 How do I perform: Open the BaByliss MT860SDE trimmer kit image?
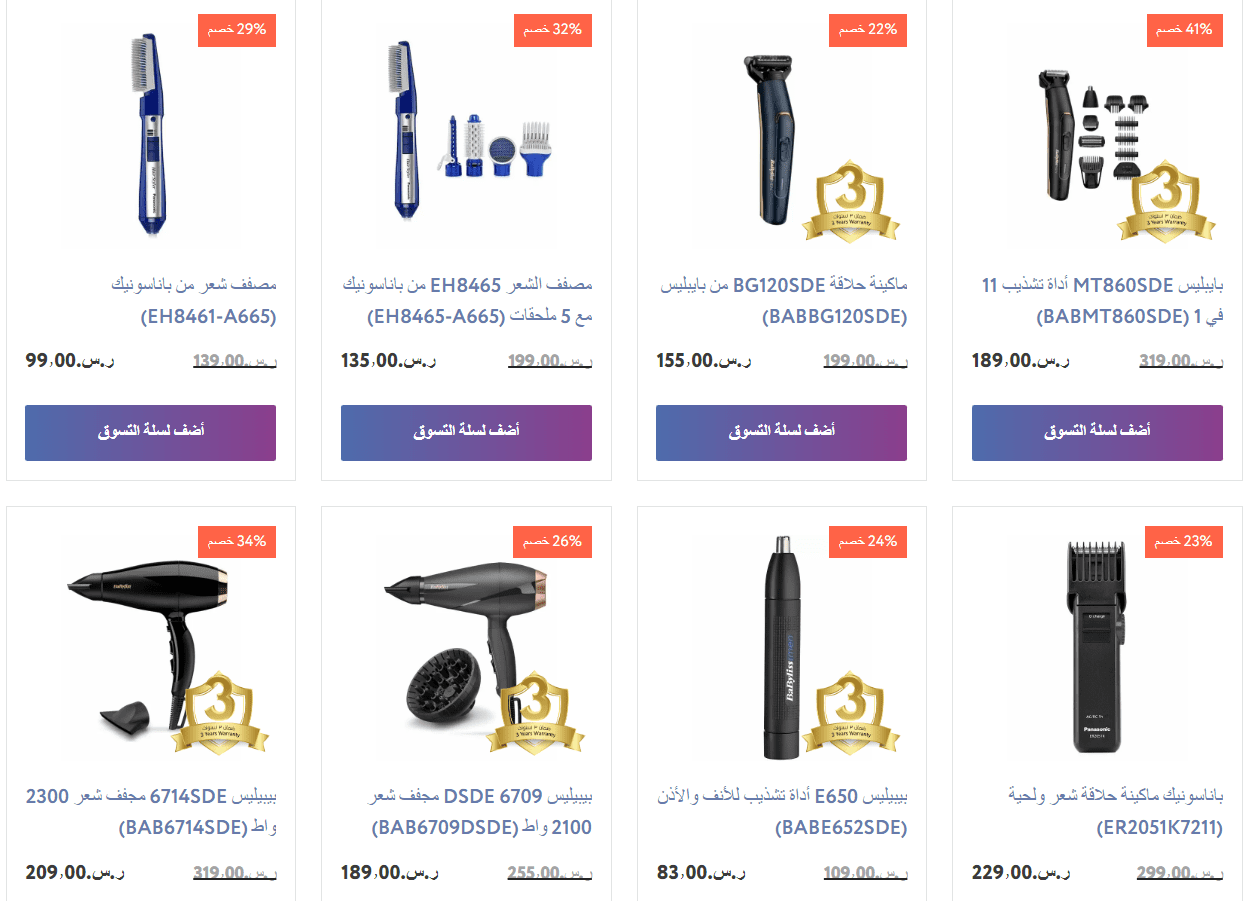1098,135
